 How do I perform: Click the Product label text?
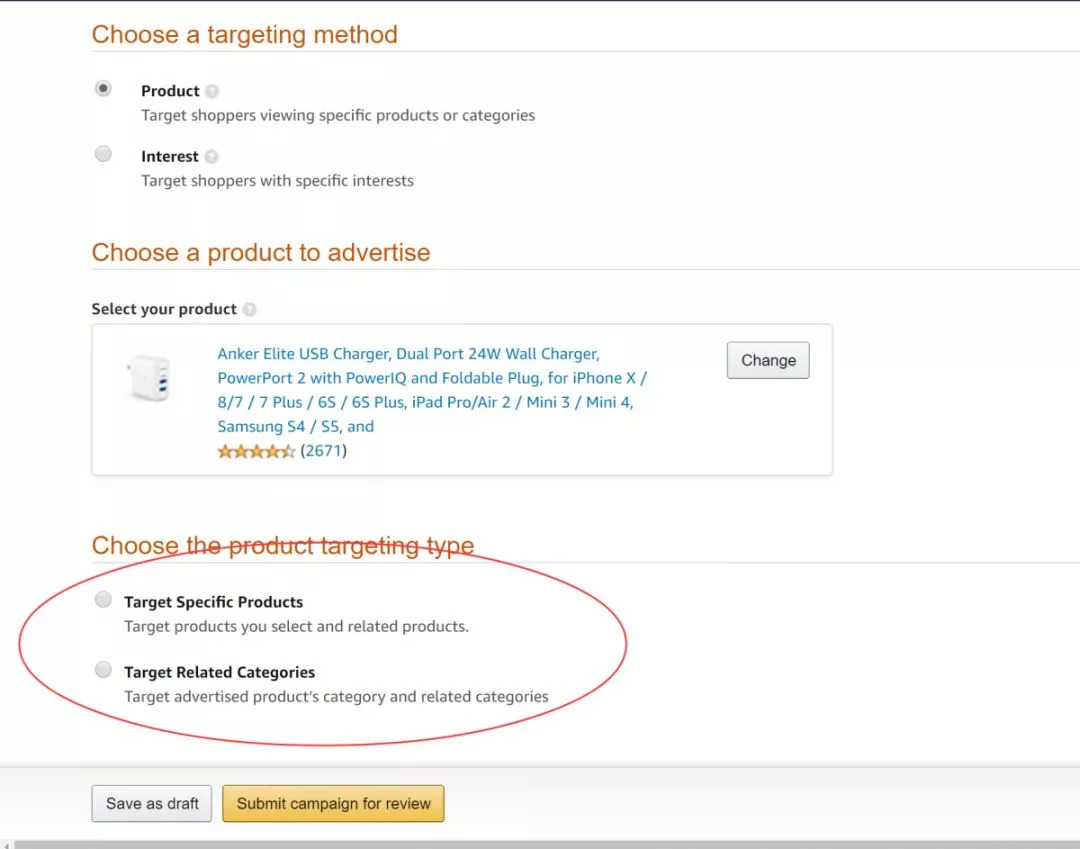(170, 91)
